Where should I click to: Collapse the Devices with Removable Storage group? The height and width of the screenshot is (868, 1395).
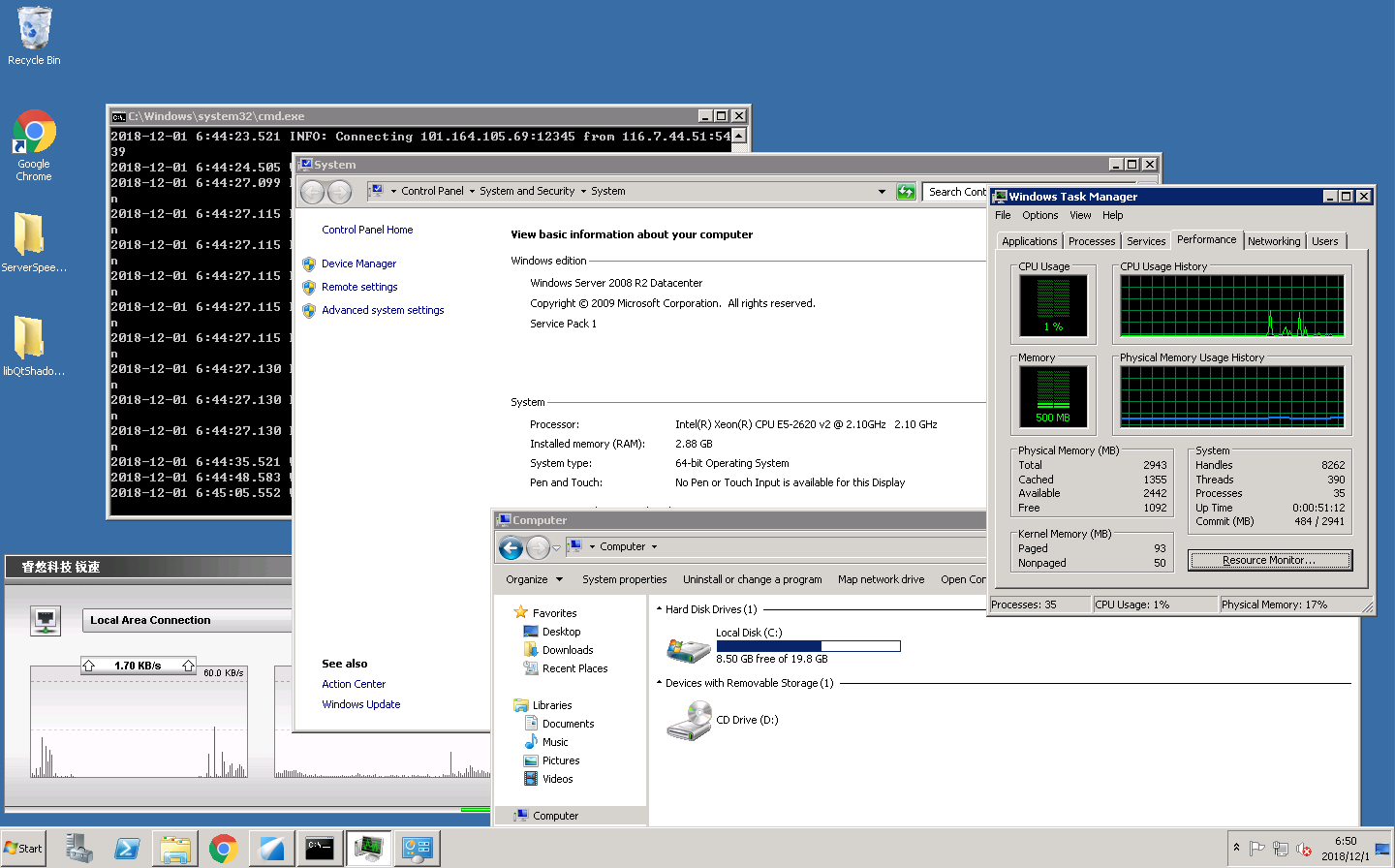tap(660, 683)
